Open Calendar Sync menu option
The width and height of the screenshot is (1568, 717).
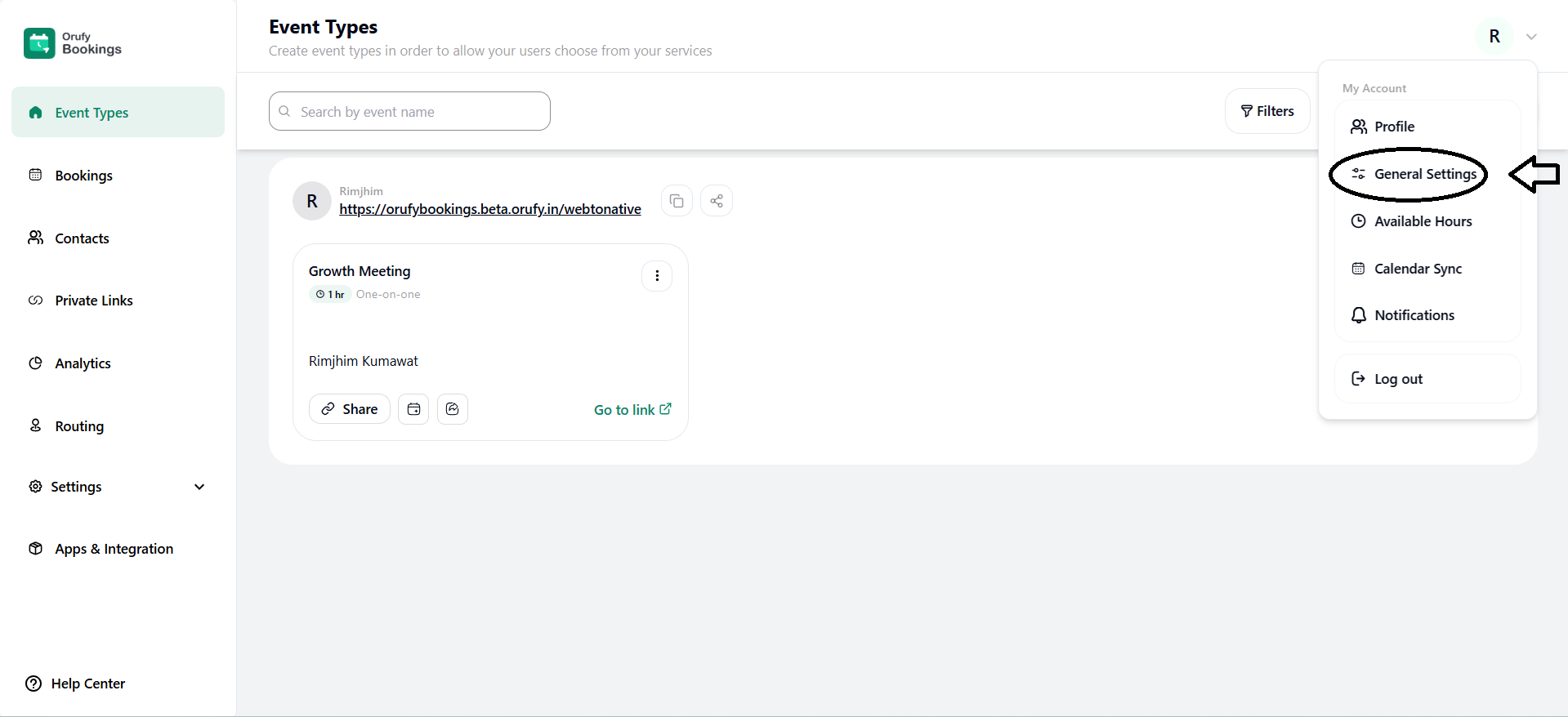pyautogui.click(x=1417, y=269)
